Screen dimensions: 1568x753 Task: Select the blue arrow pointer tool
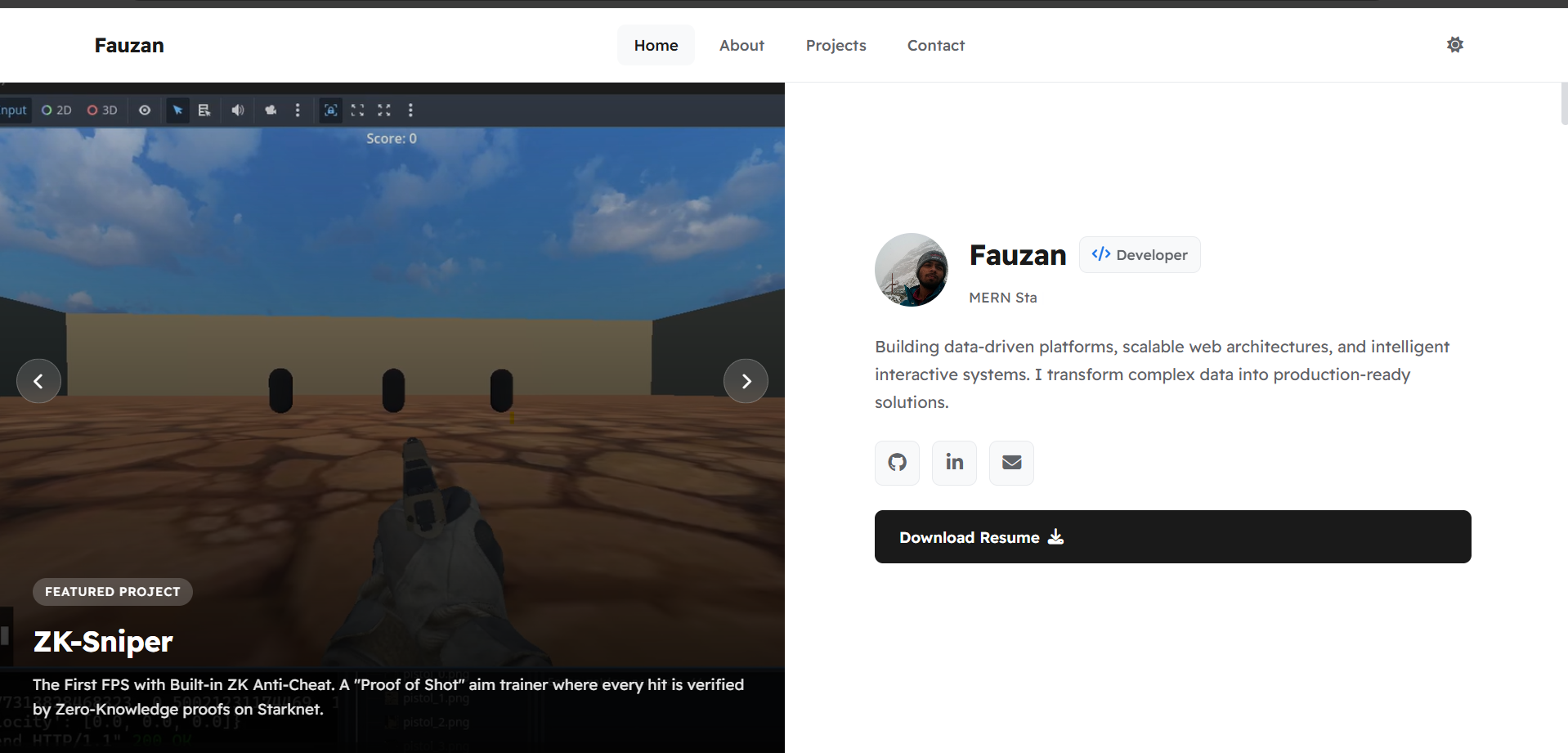coord(177,110)
